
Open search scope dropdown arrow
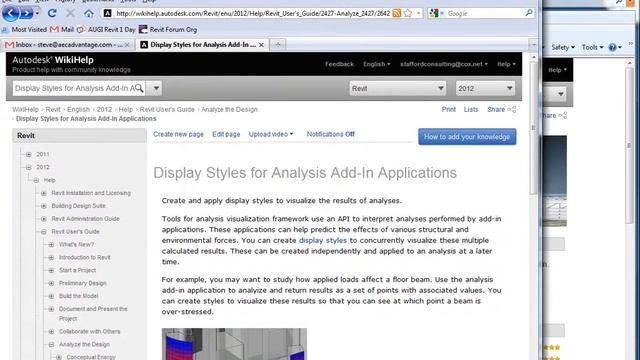[156, 88]
